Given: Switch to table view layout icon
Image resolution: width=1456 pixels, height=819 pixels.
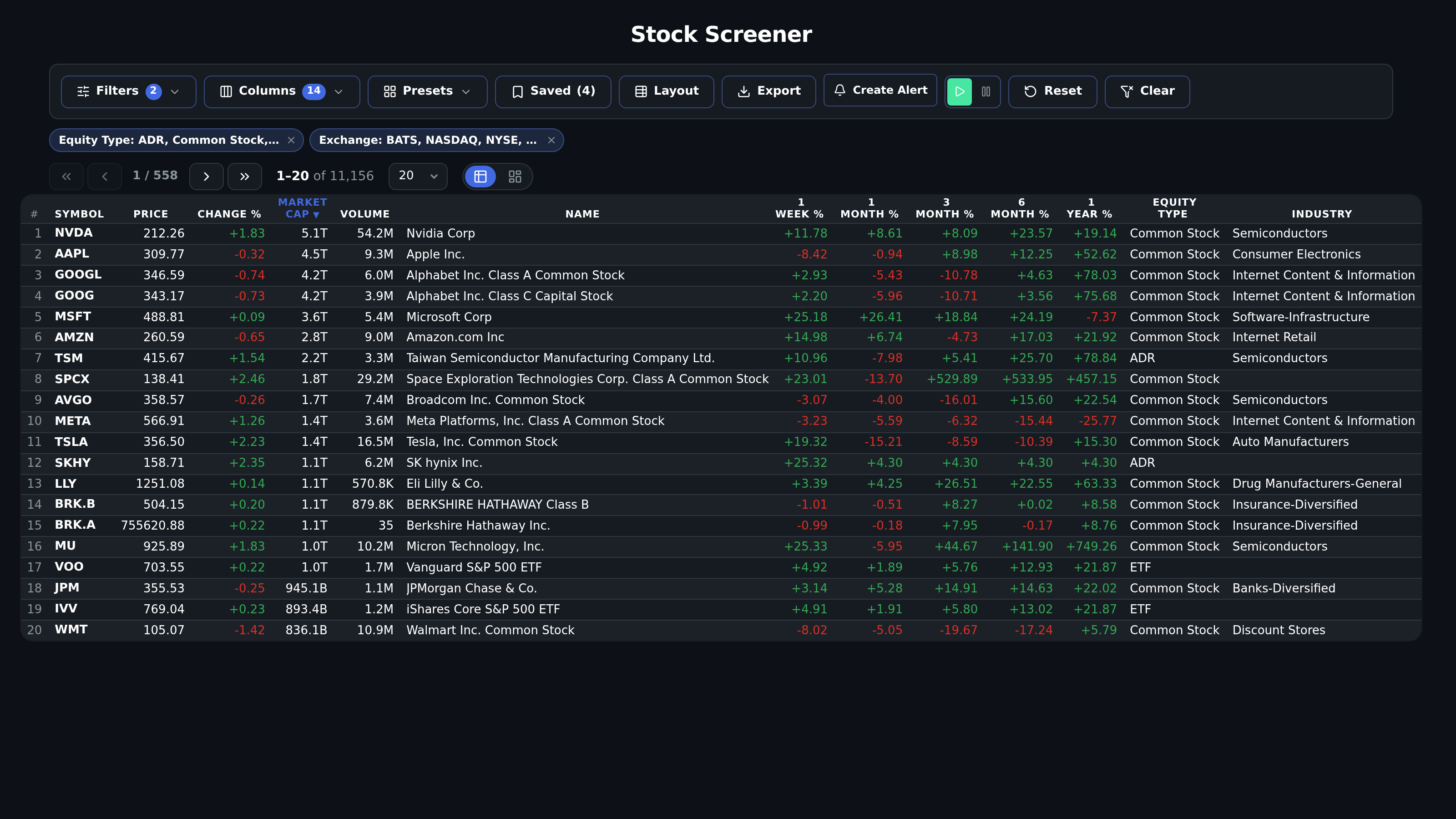Looking at the screenshot, I should coord(480,177).
